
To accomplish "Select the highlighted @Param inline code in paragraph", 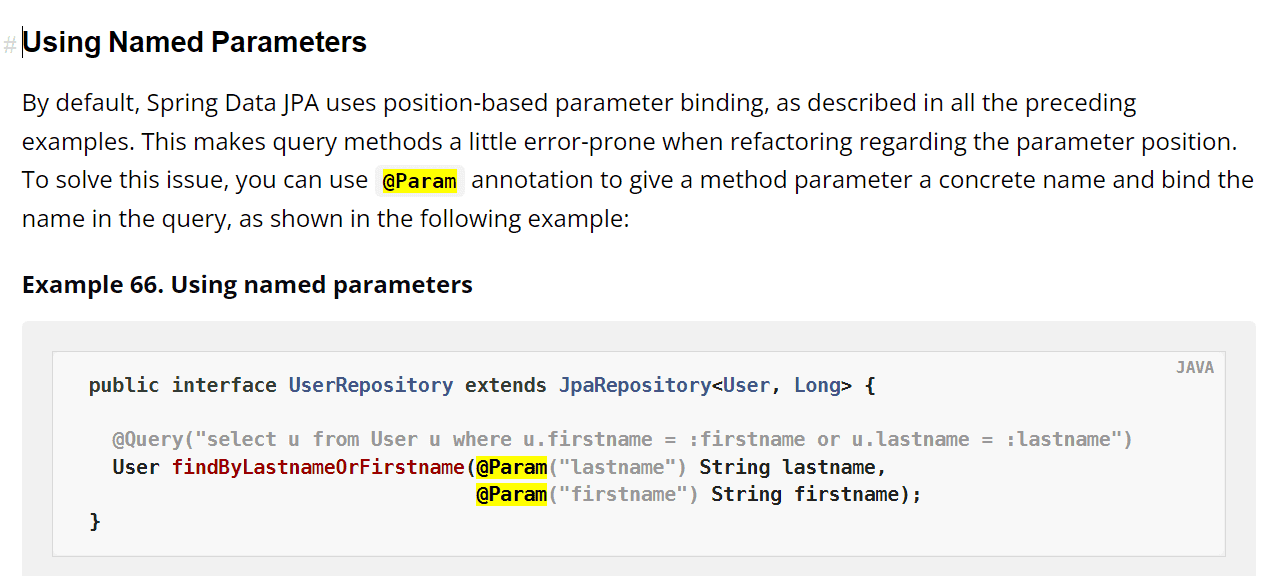I will [x=420, y=182].
